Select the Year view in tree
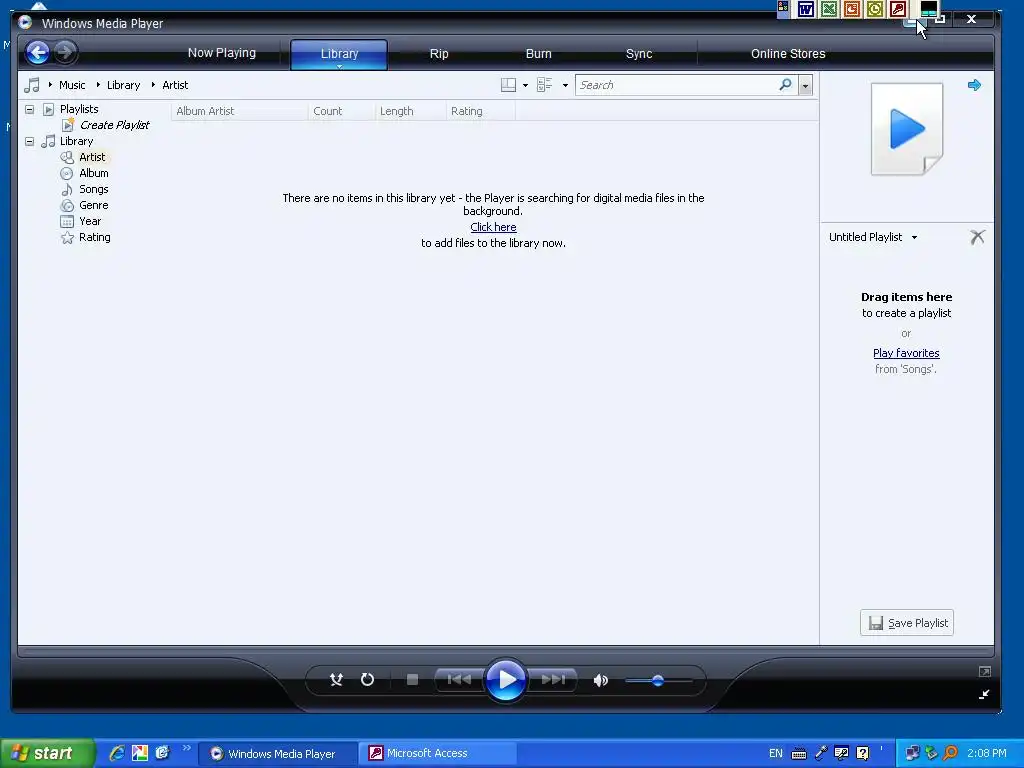This screenshot has height=768, width=1024. click(x=90, y=221)
